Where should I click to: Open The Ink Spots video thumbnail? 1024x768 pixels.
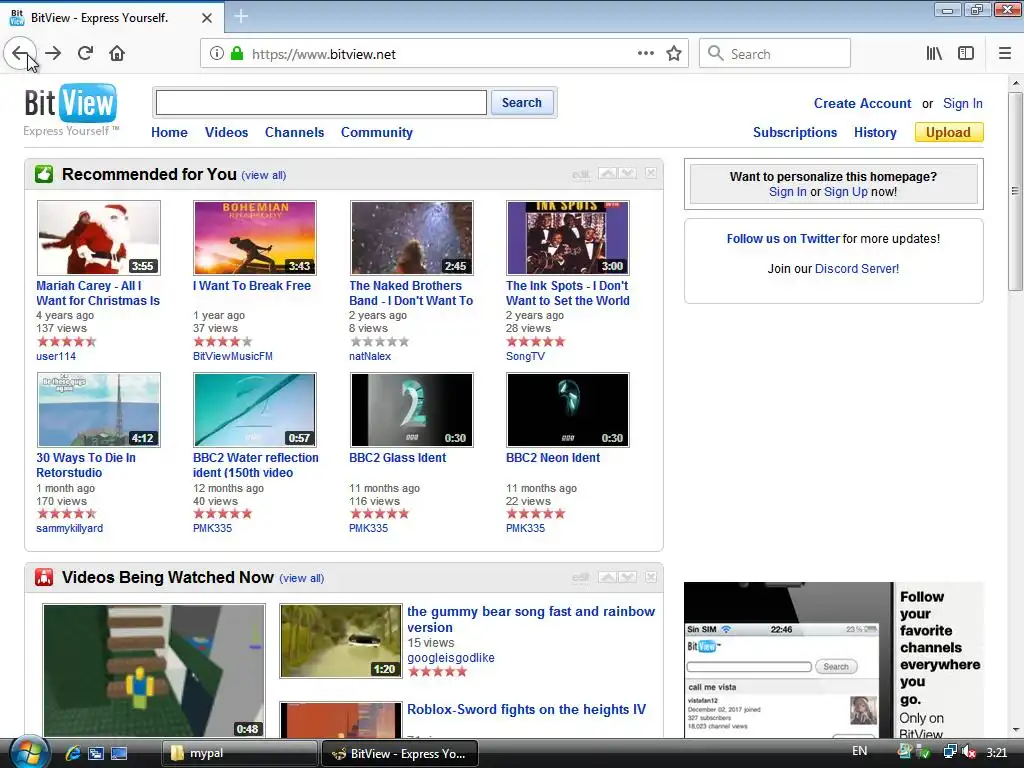(568, 238)
